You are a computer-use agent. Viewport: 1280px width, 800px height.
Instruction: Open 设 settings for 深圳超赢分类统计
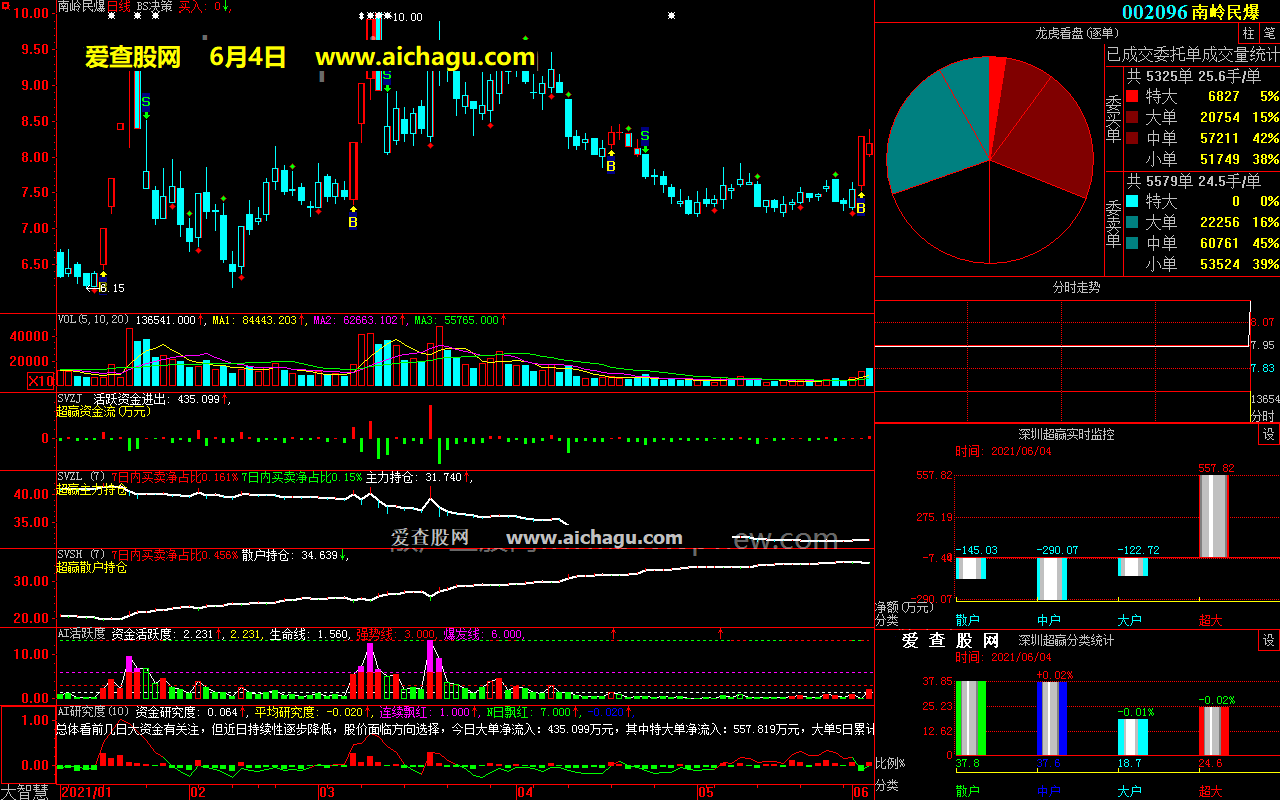(x=1269, y=640)
